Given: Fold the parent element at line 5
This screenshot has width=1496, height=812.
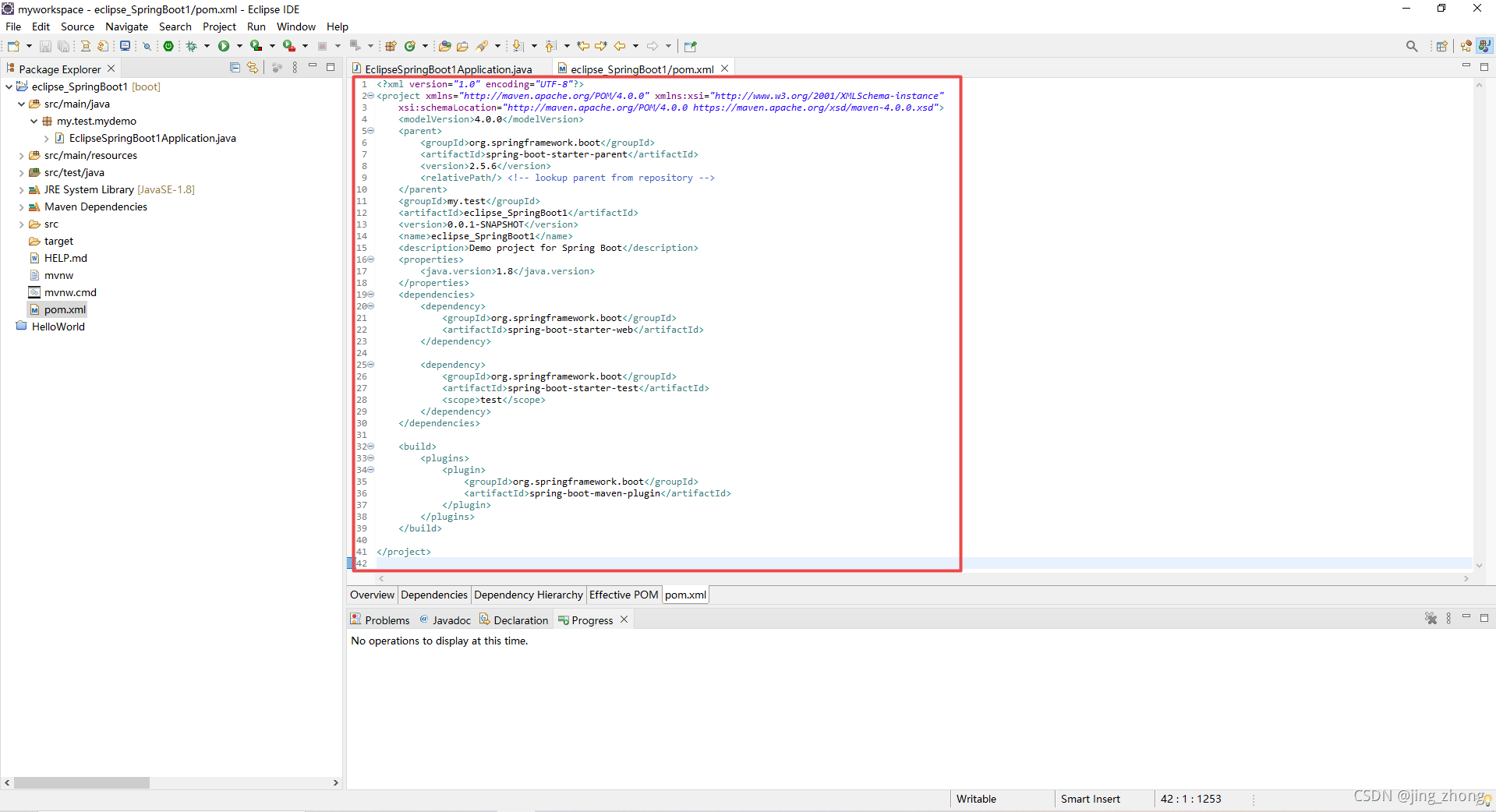Looking at the screenshot, I should click(371, 131).
